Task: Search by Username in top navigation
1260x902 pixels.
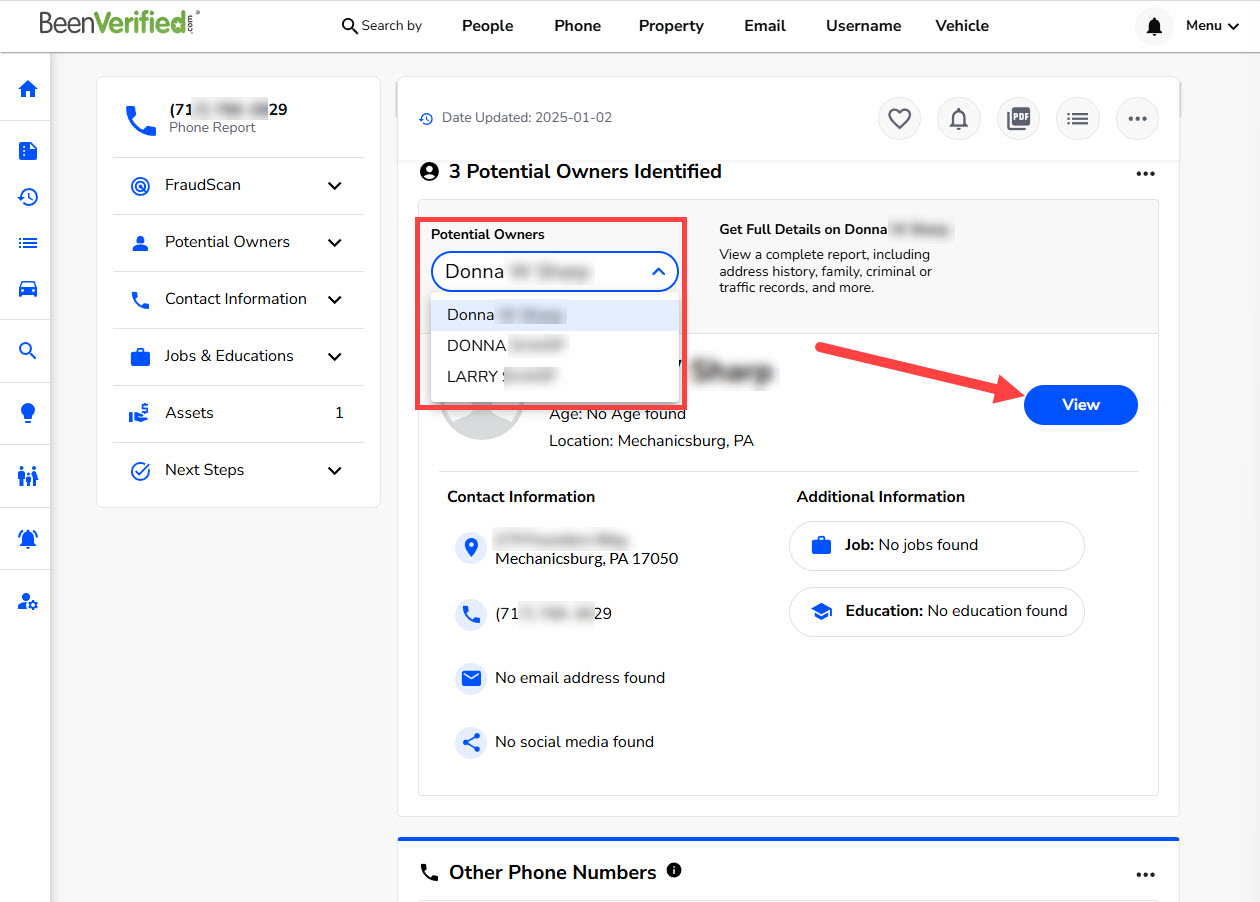Action: point(863,26)
